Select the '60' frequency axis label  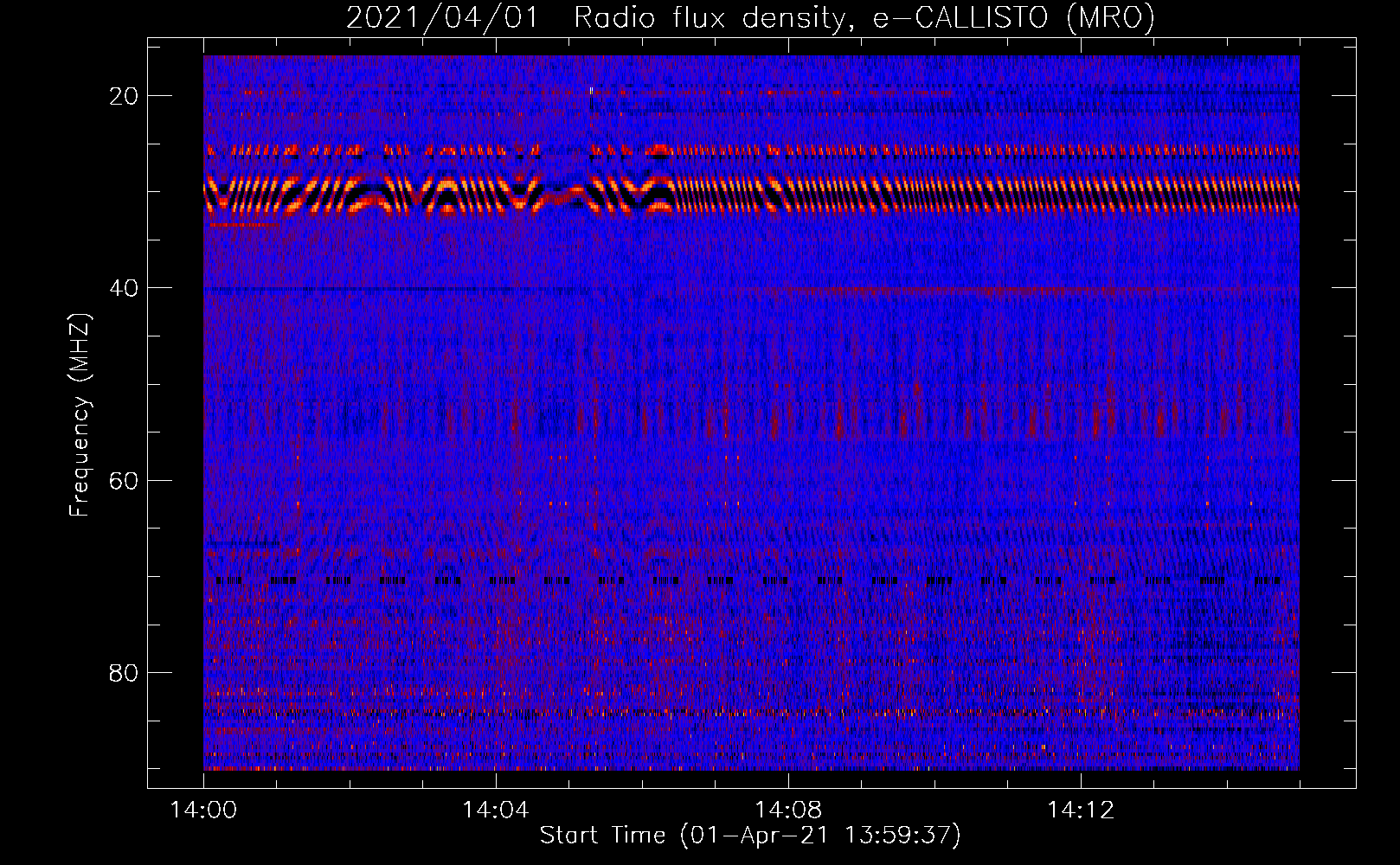pyautogui.click(x=125, y=480)
